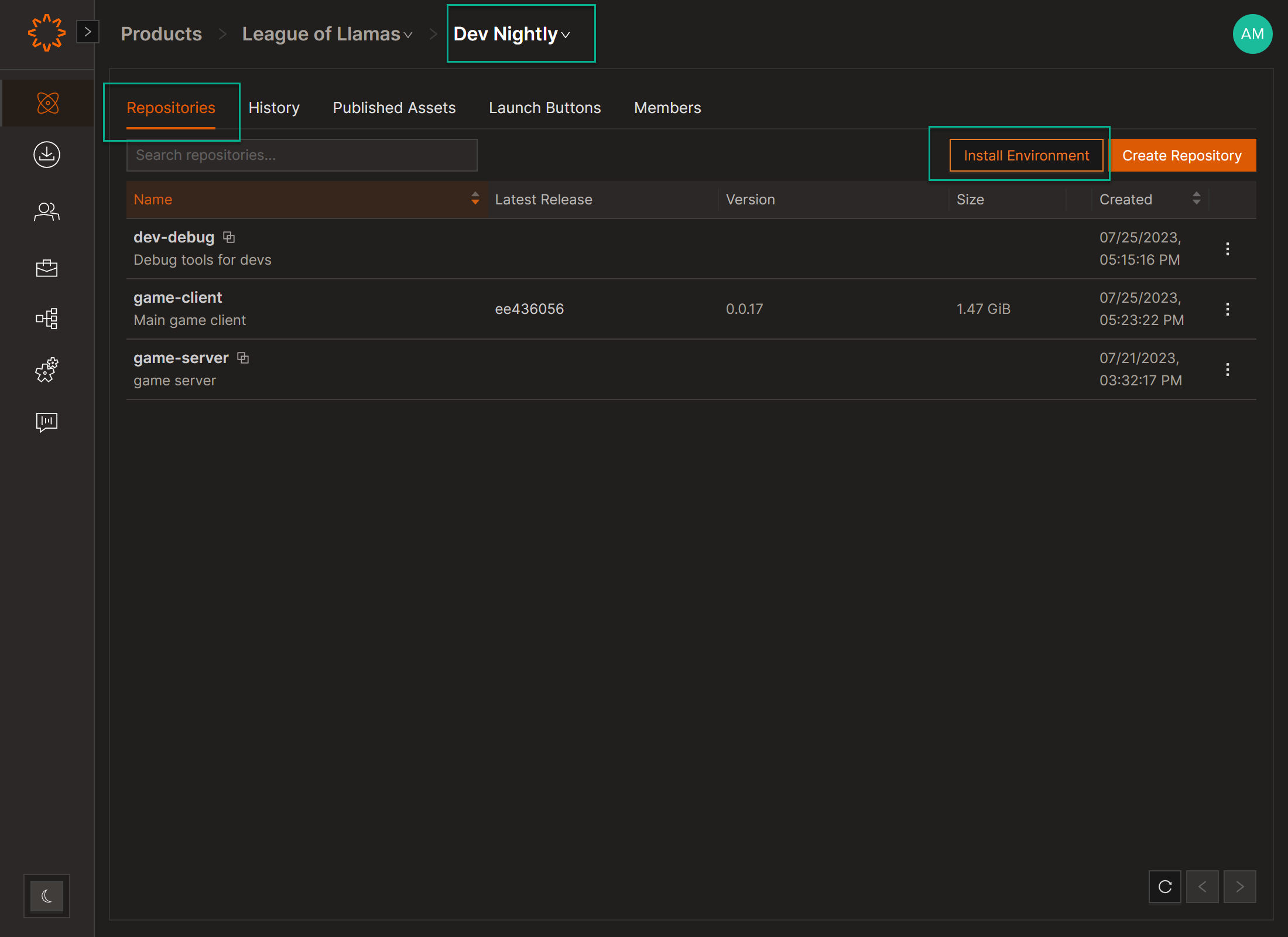1288x937 pixels.
Task: Toggle dark mode moon switch
Action: click(x=47, y=895)
